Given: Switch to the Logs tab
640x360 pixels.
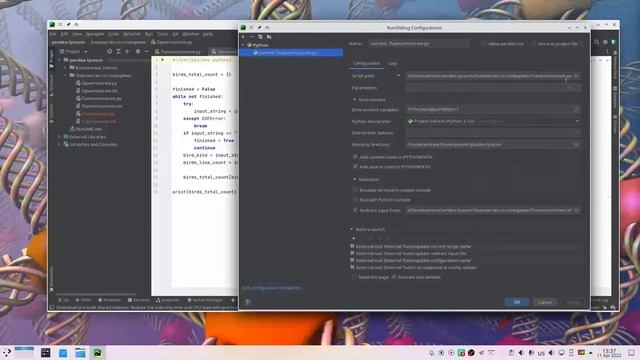Looking at the screenshot, I should (x=393, y=63).
